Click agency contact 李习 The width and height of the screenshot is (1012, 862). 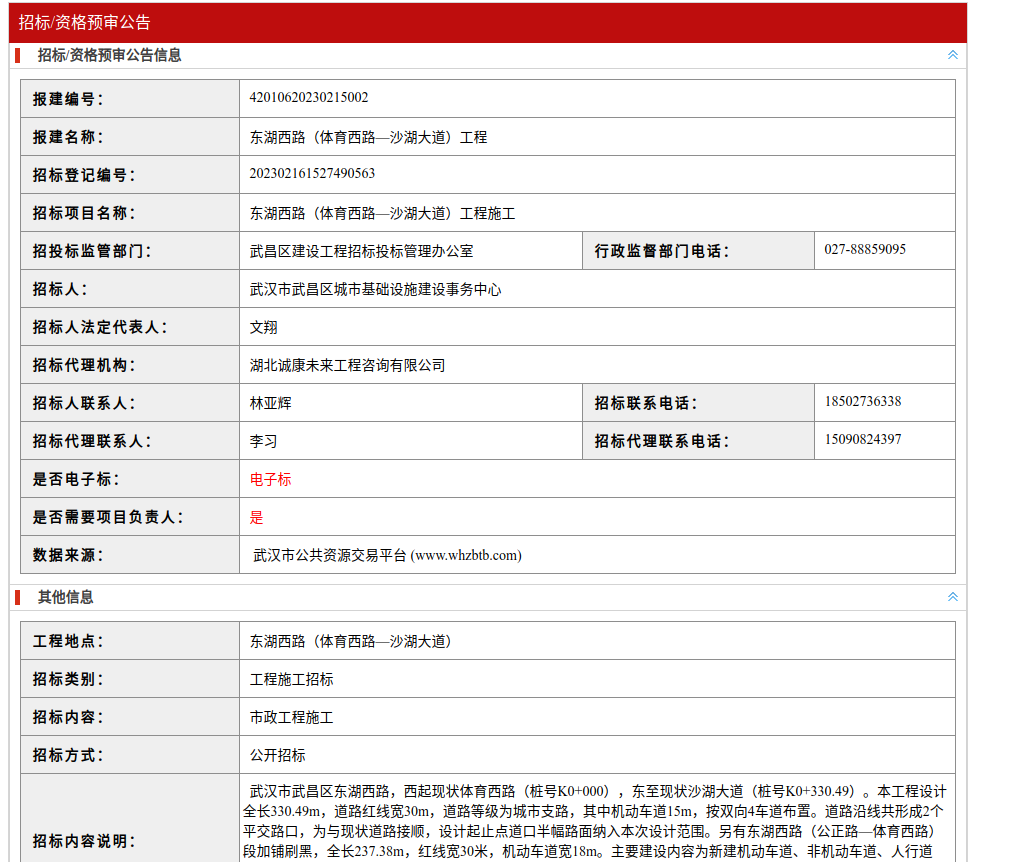(263, 442)
